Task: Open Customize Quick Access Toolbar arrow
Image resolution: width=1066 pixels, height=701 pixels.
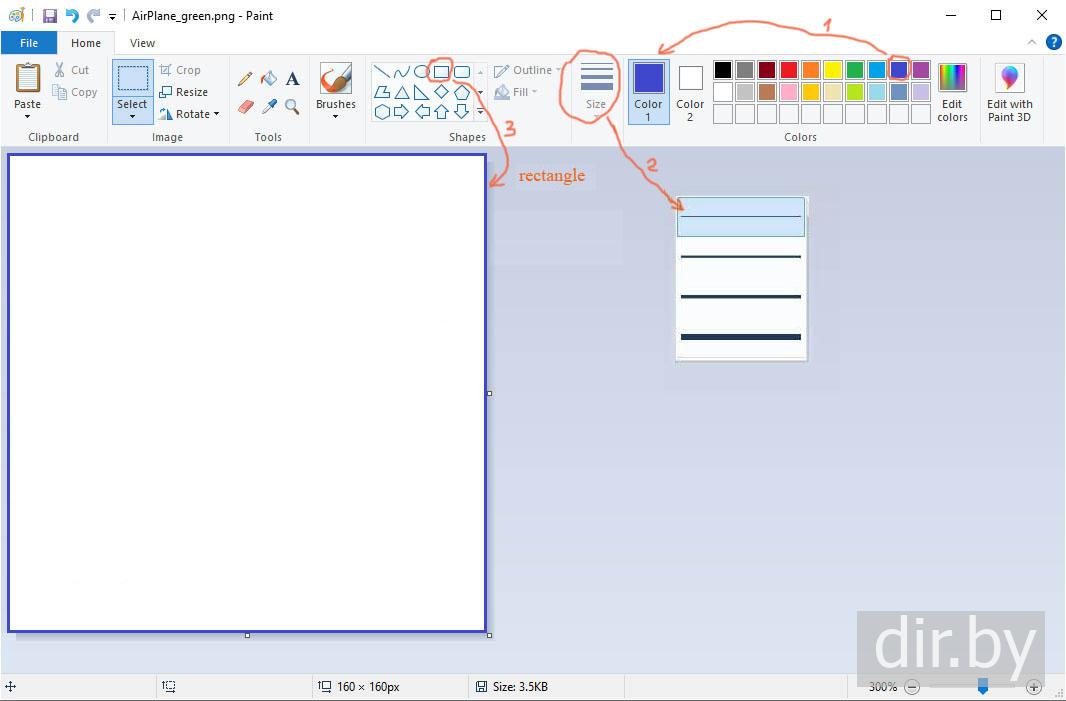Action: tap(112, 16)
